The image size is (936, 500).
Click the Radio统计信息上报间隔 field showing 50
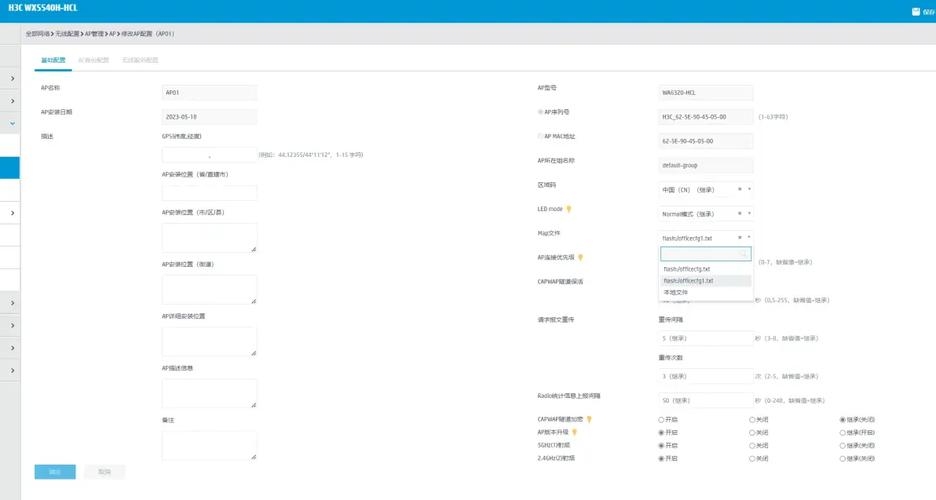coord(706,400)
